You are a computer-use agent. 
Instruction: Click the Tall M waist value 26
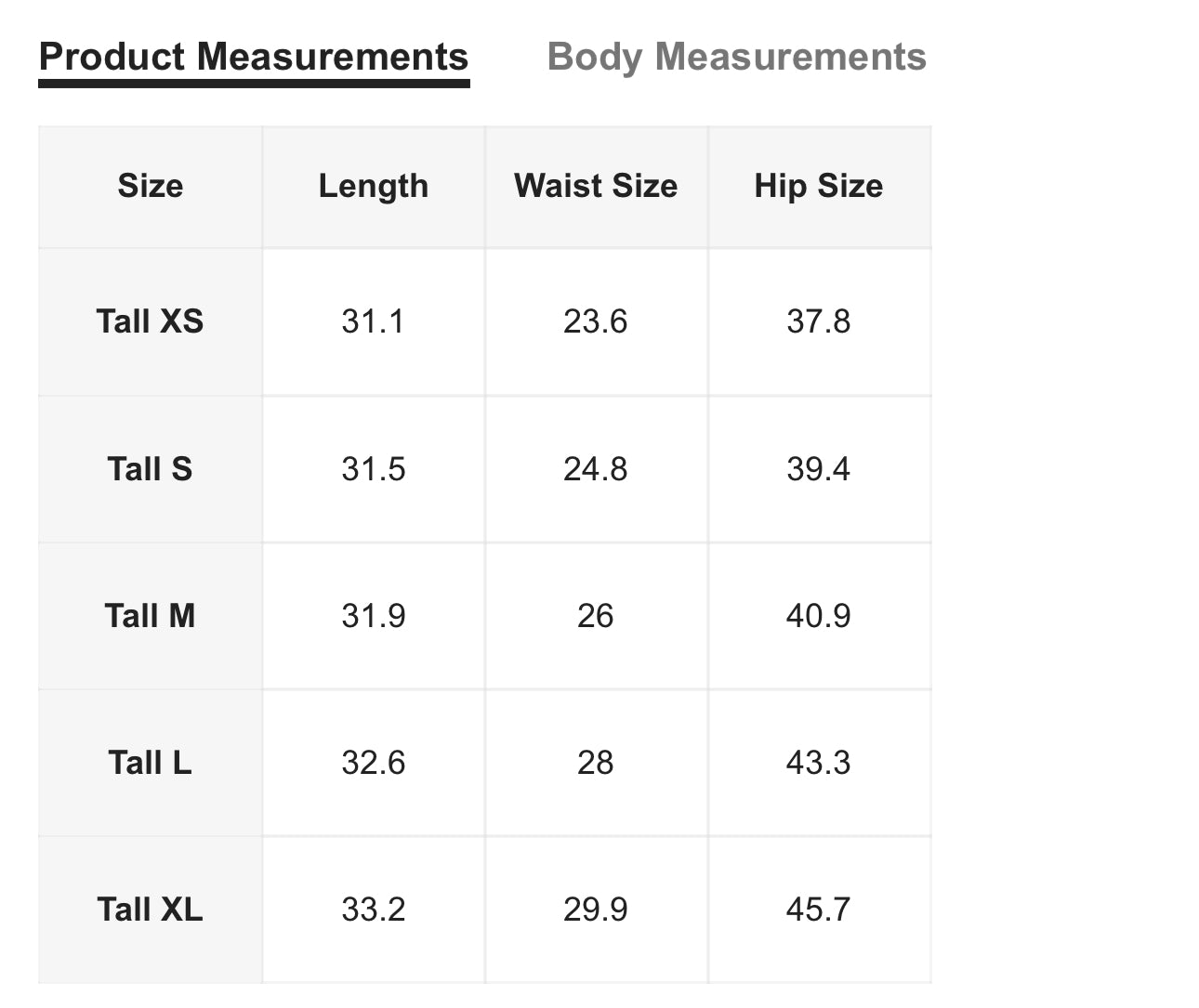[x=596, y=616]
